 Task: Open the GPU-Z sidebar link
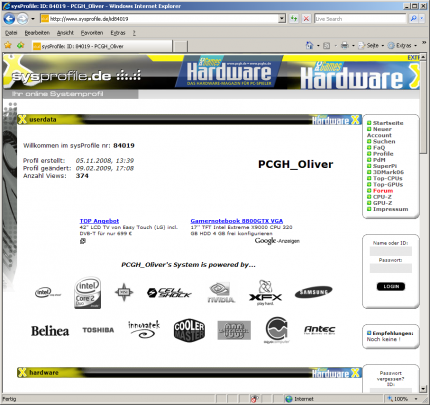tap(382, 203)
